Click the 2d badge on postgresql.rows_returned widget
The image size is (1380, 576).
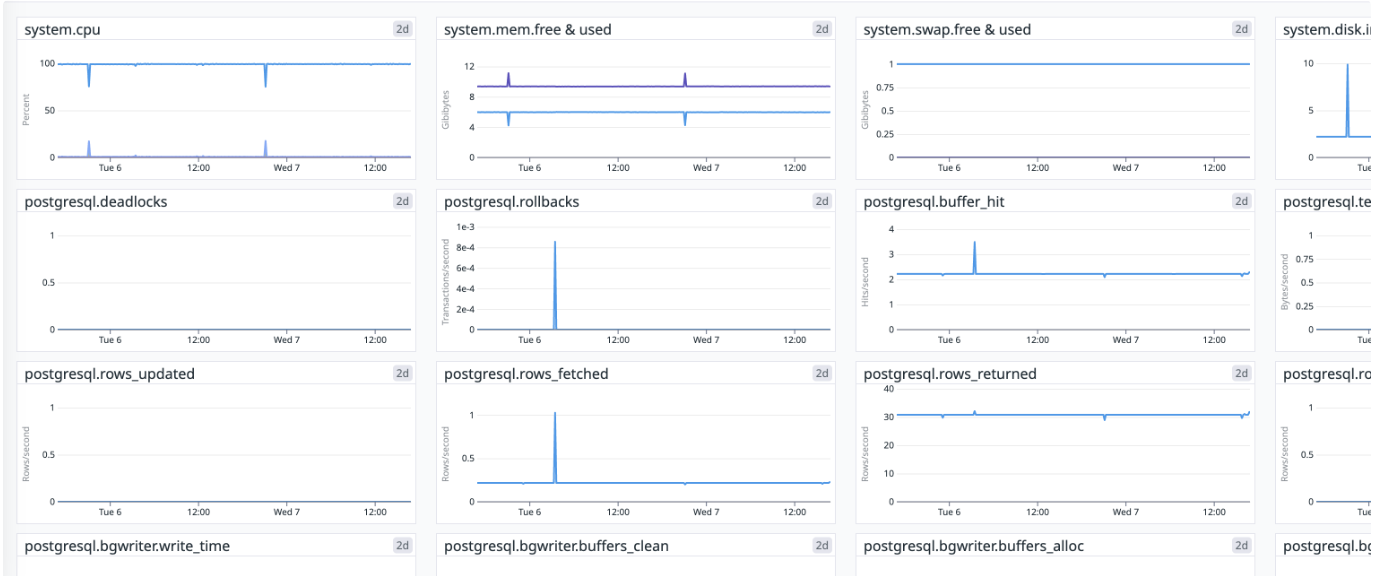coord(1241,373)
